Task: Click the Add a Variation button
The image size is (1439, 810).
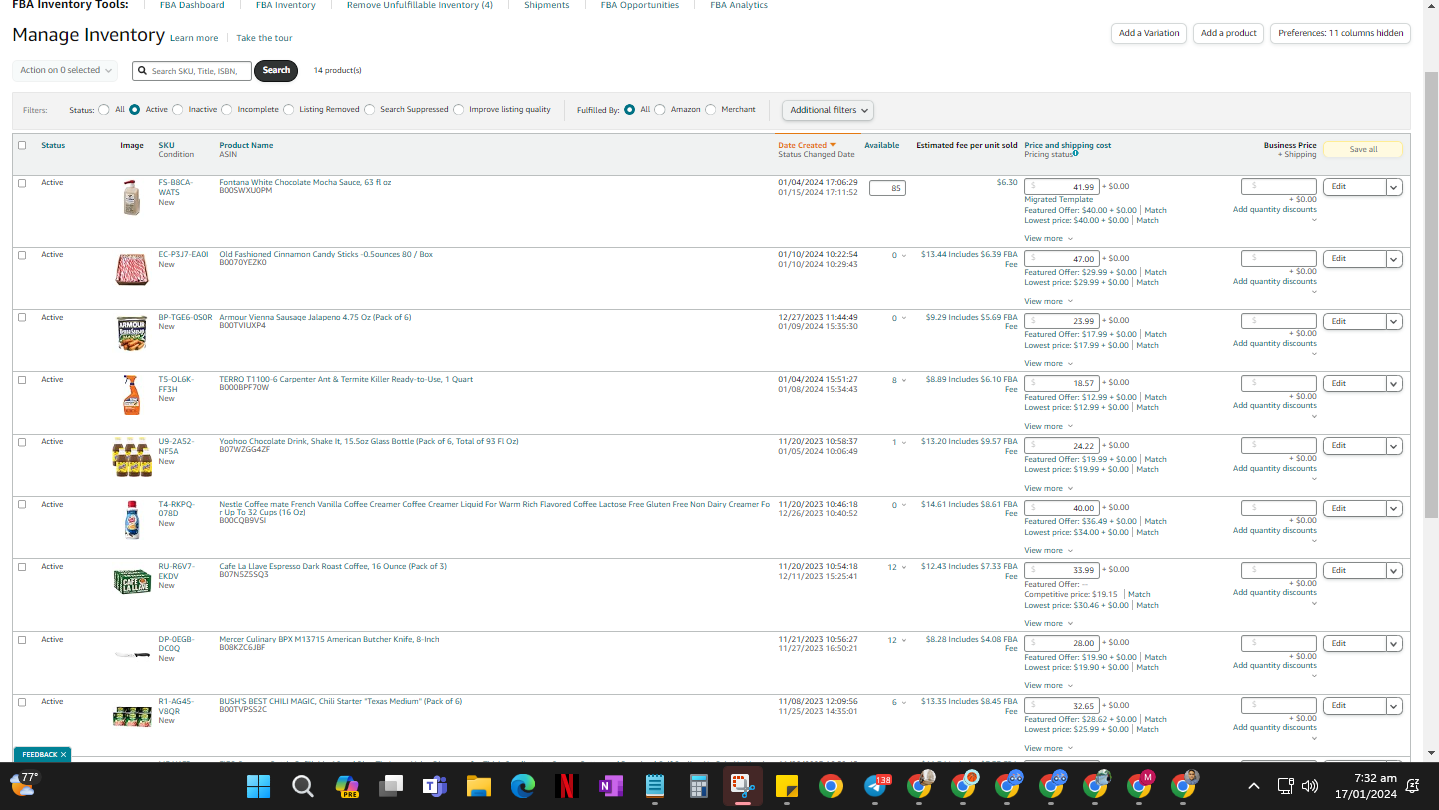Action: 1149,33
